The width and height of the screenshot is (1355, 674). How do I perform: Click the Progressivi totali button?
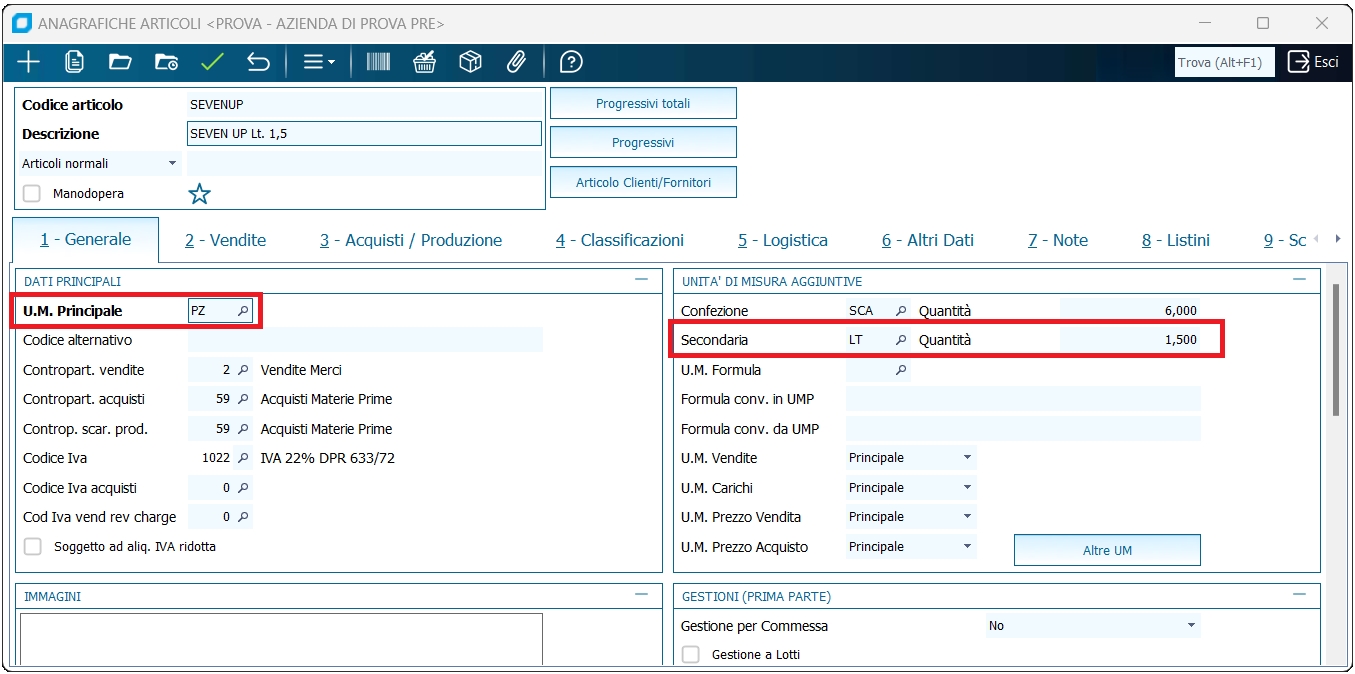[643, 103]
